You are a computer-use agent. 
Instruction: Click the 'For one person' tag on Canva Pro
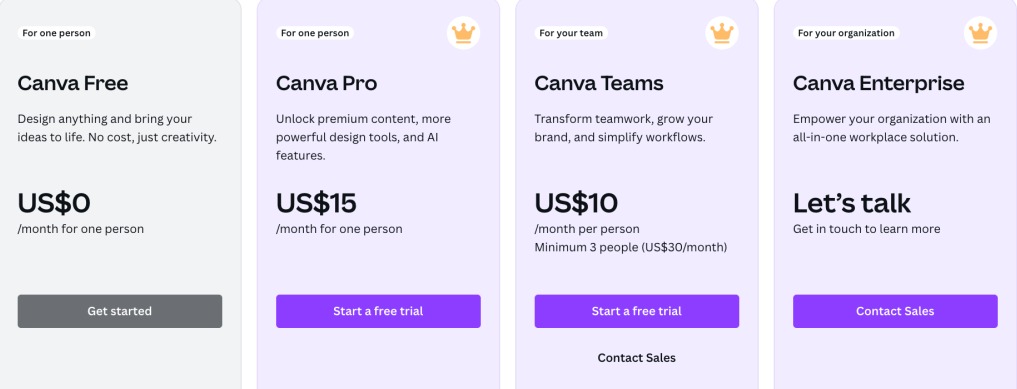point(315,33)
